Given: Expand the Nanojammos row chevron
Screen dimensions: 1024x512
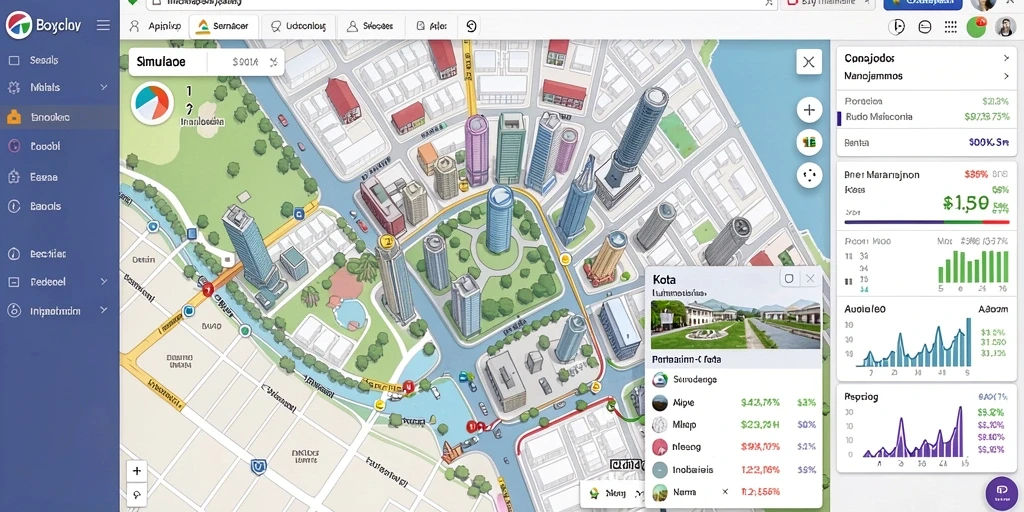Looking at the screenshot, I should click(x=1006, y=76).
